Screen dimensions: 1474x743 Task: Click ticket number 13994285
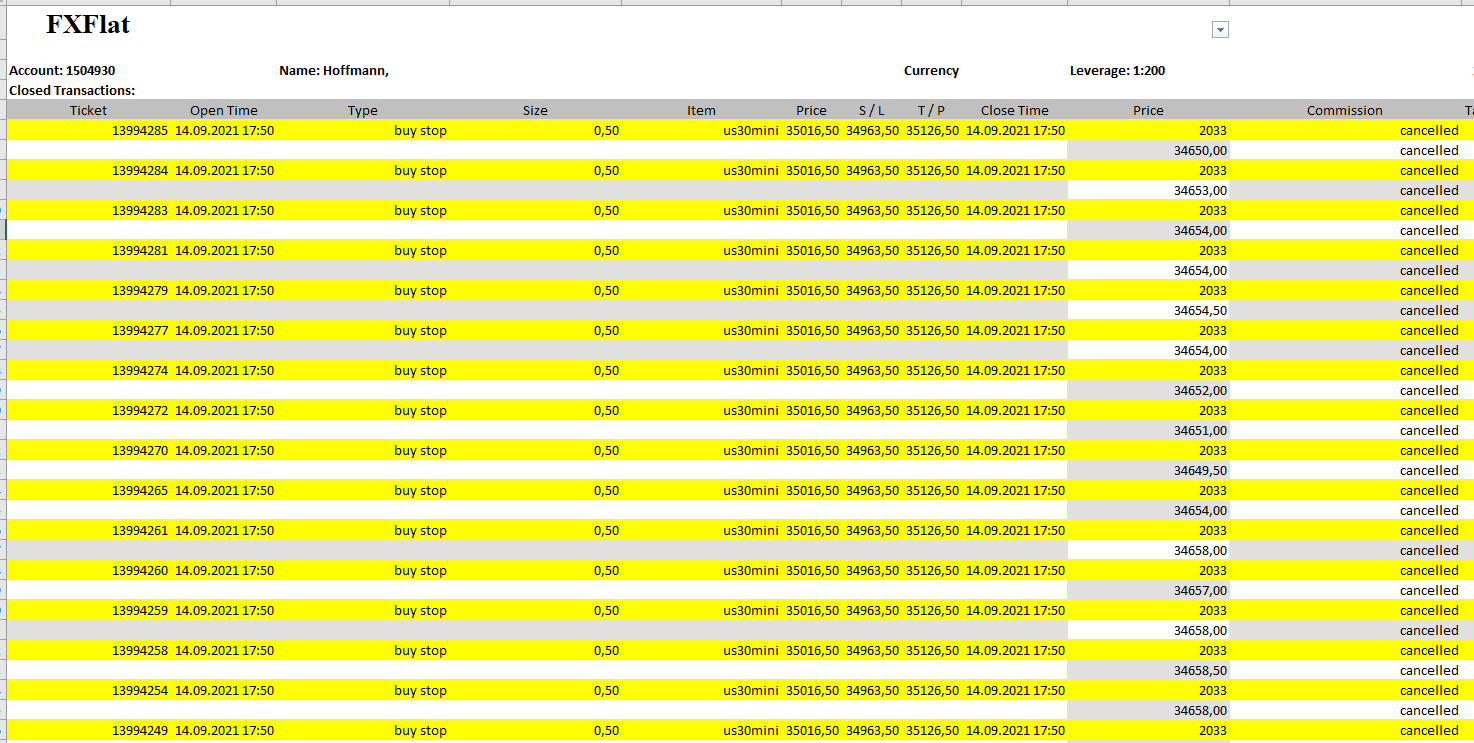tap(140, 131)
